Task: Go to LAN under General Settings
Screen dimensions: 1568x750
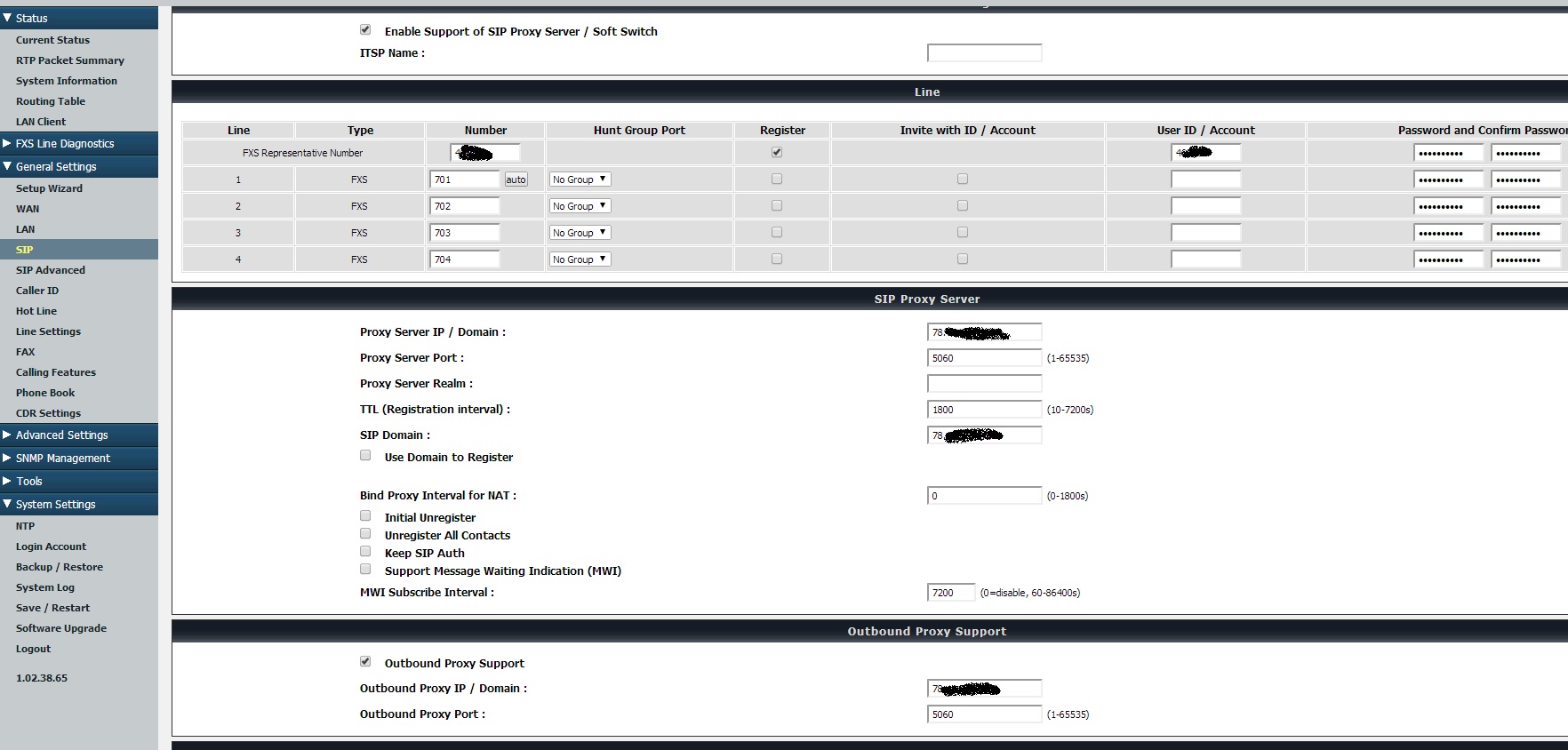Action: click(x=25, y=229)
